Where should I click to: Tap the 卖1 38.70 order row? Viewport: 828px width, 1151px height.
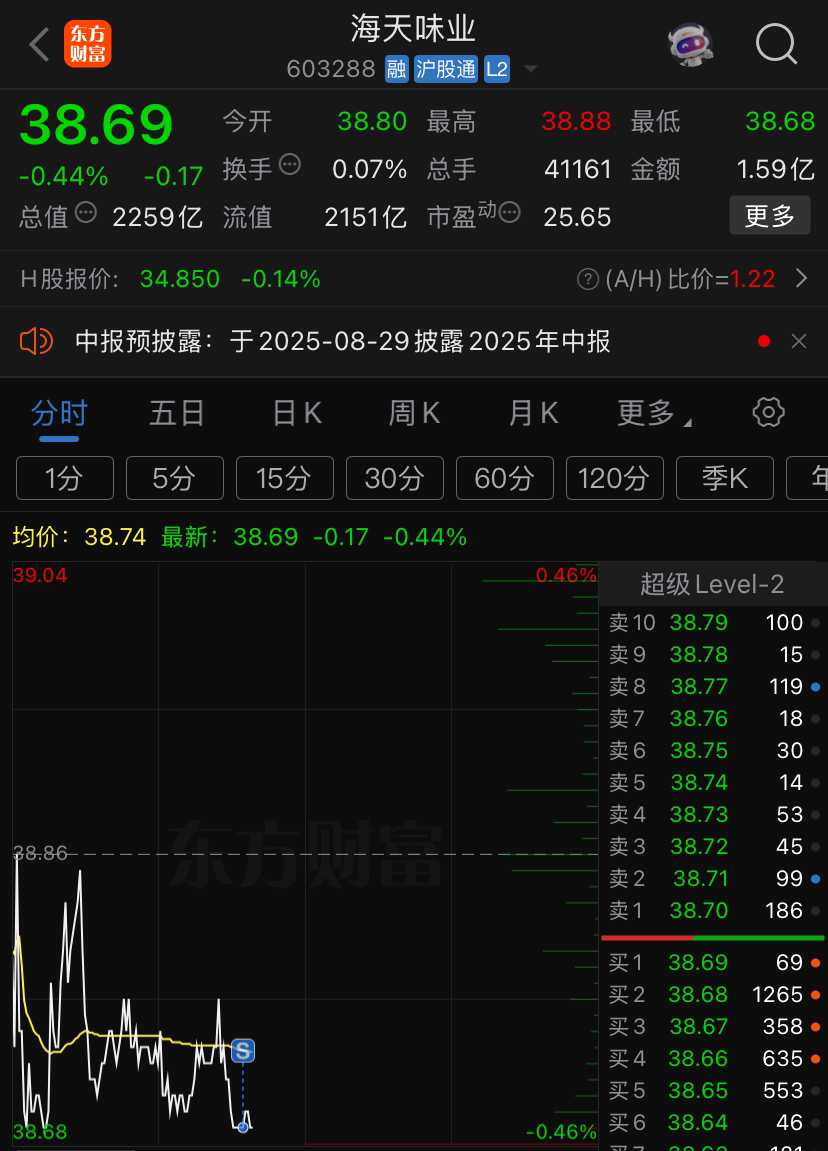713,911
